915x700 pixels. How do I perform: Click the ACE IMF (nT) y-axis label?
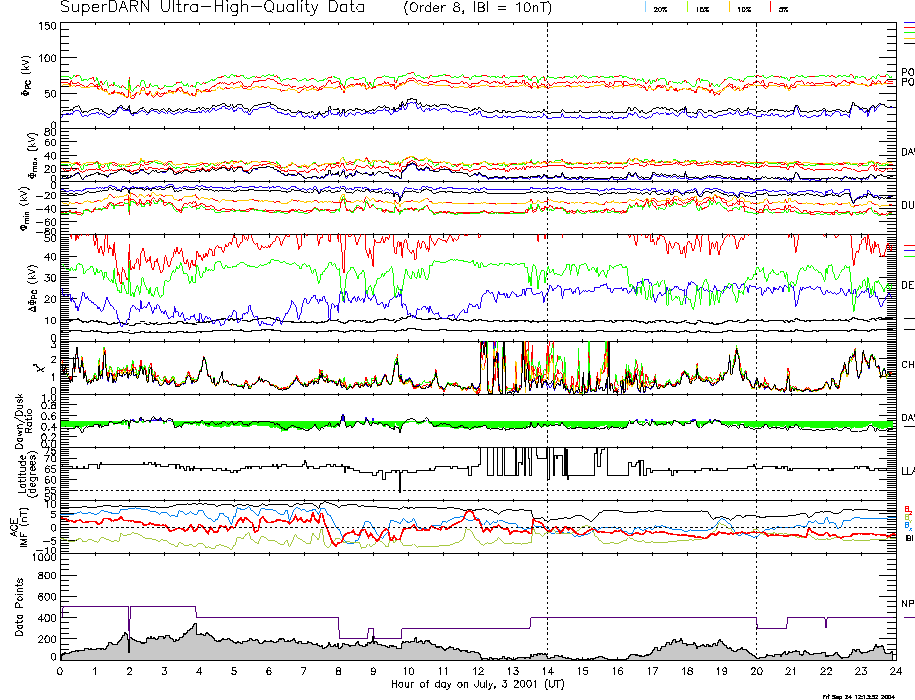point(19,525)
